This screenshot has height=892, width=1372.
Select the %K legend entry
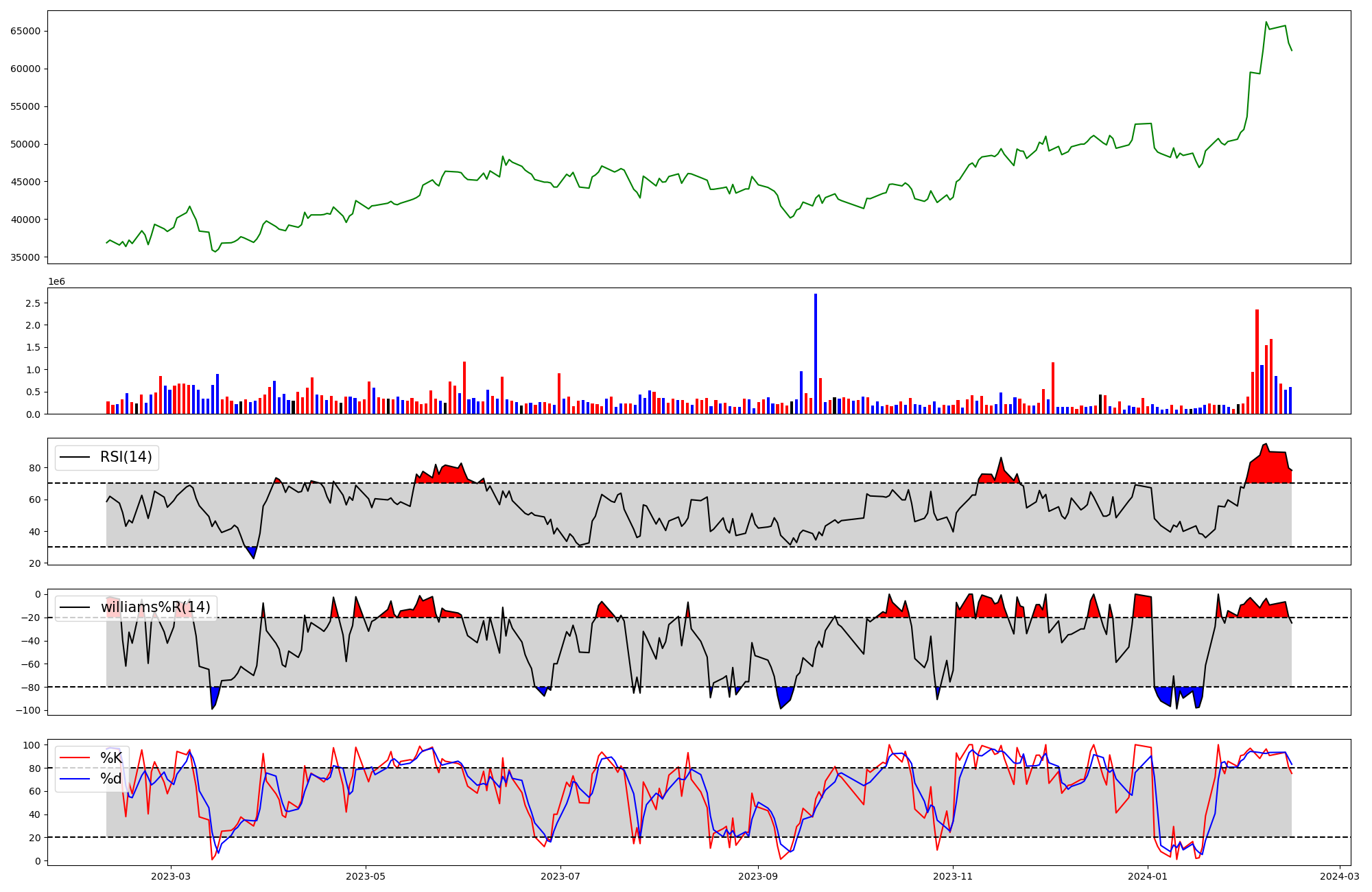(110, 758)
